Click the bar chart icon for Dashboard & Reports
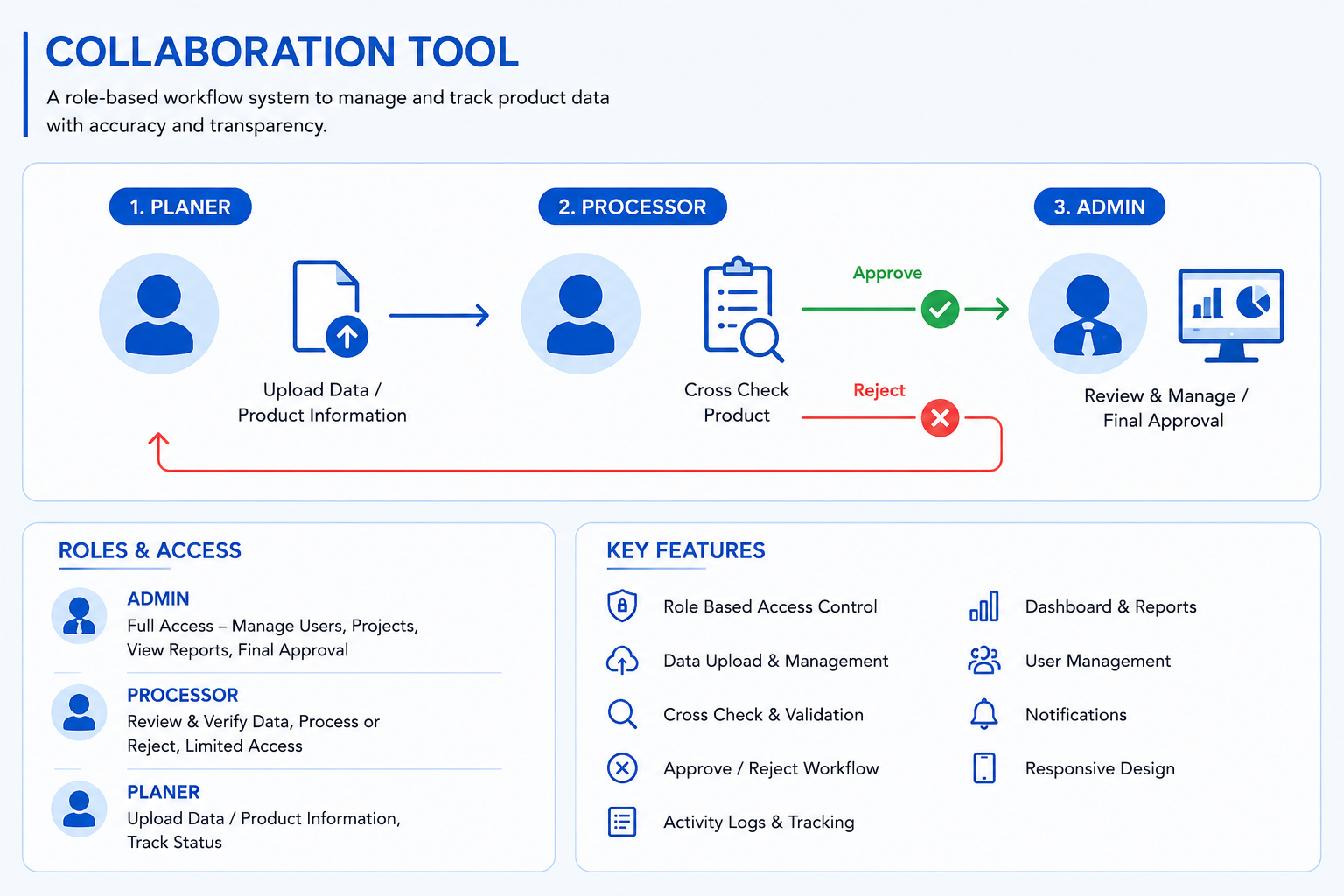 (x=984, y=605)
